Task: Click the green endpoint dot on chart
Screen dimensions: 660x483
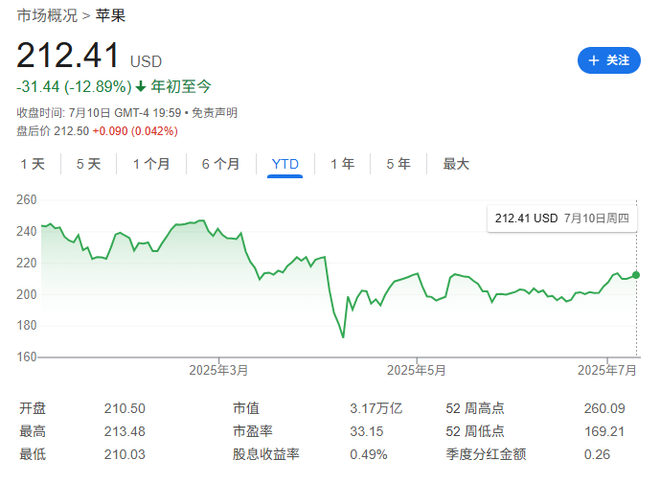Action: (x=637, y=274)
